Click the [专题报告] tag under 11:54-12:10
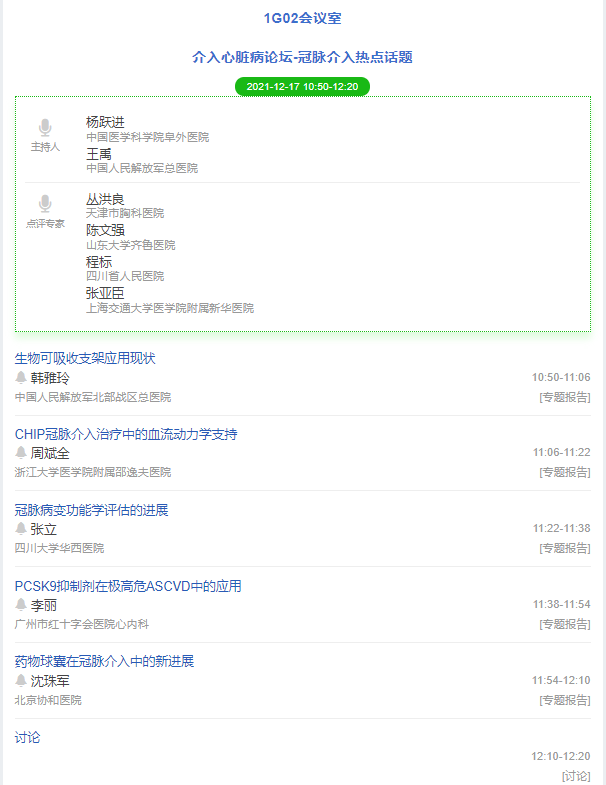This screenshot has width=606, height=785. click(x=565, y=700)
